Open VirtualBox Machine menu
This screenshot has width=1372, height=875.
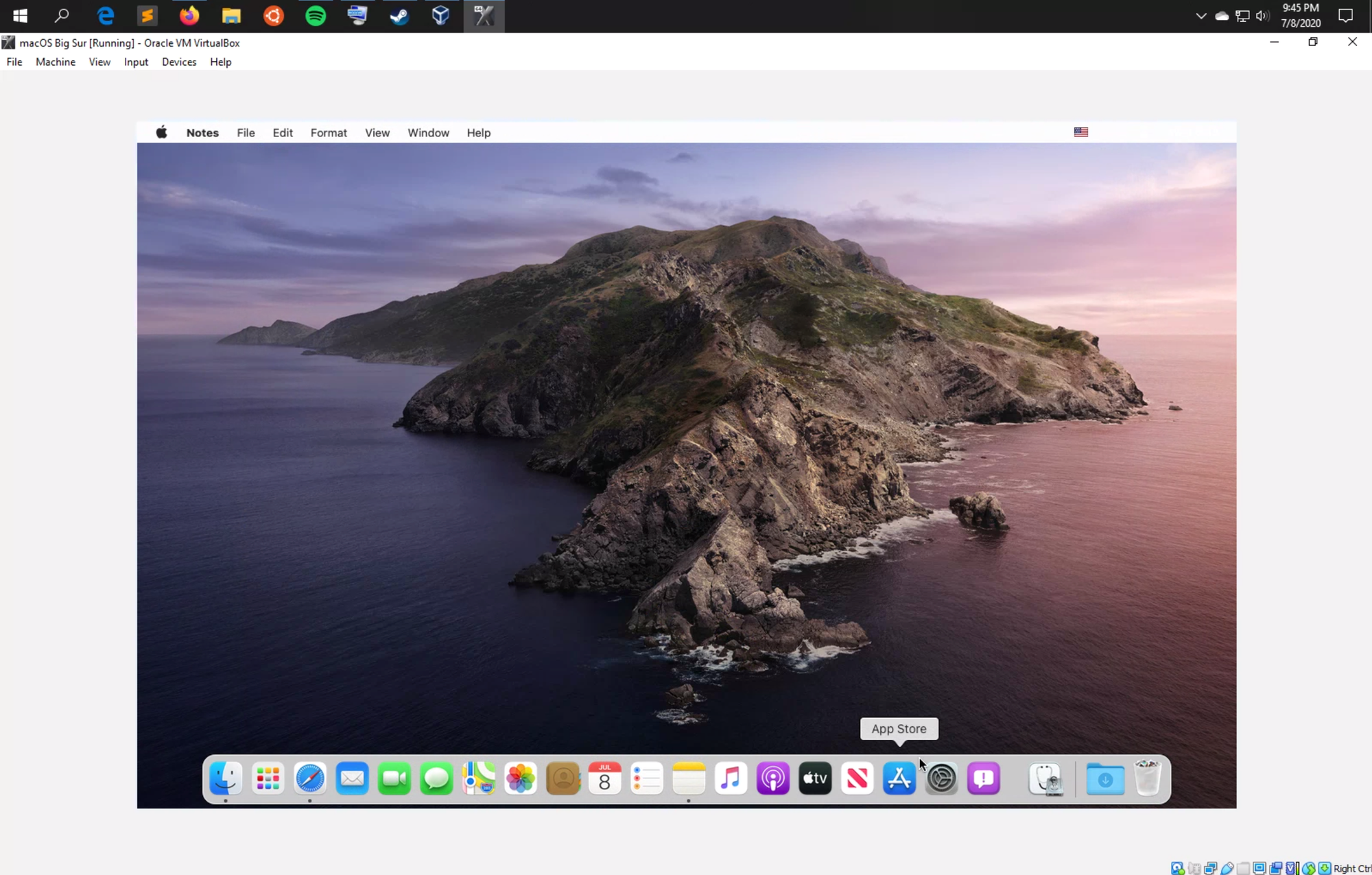56,62
